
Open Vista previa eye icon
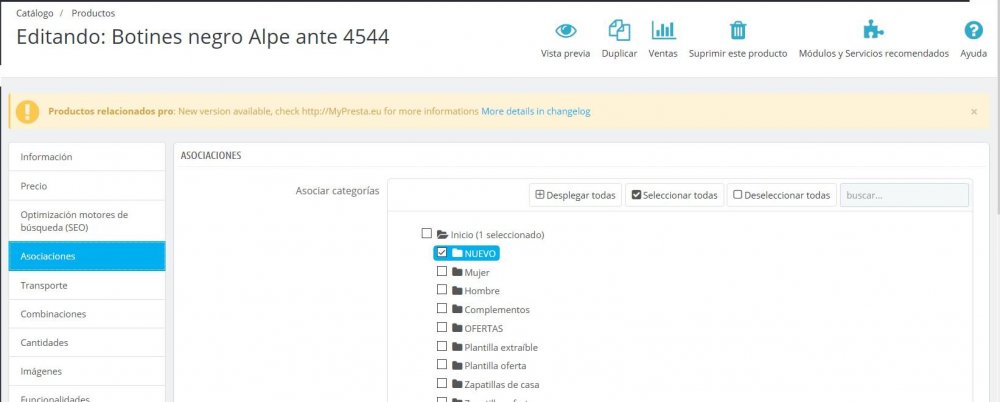pos(565,31)
